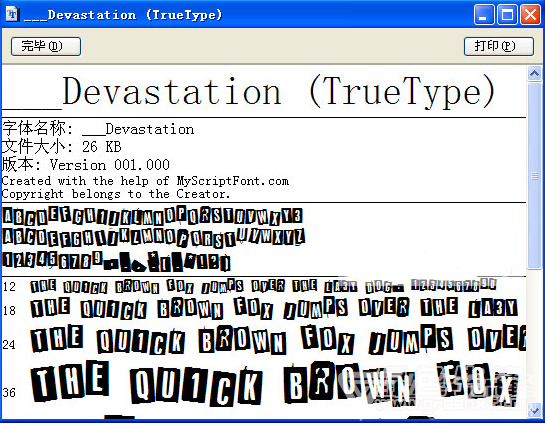
Task: Click the 打印(P) print button
Action: (x=499, y=46)
